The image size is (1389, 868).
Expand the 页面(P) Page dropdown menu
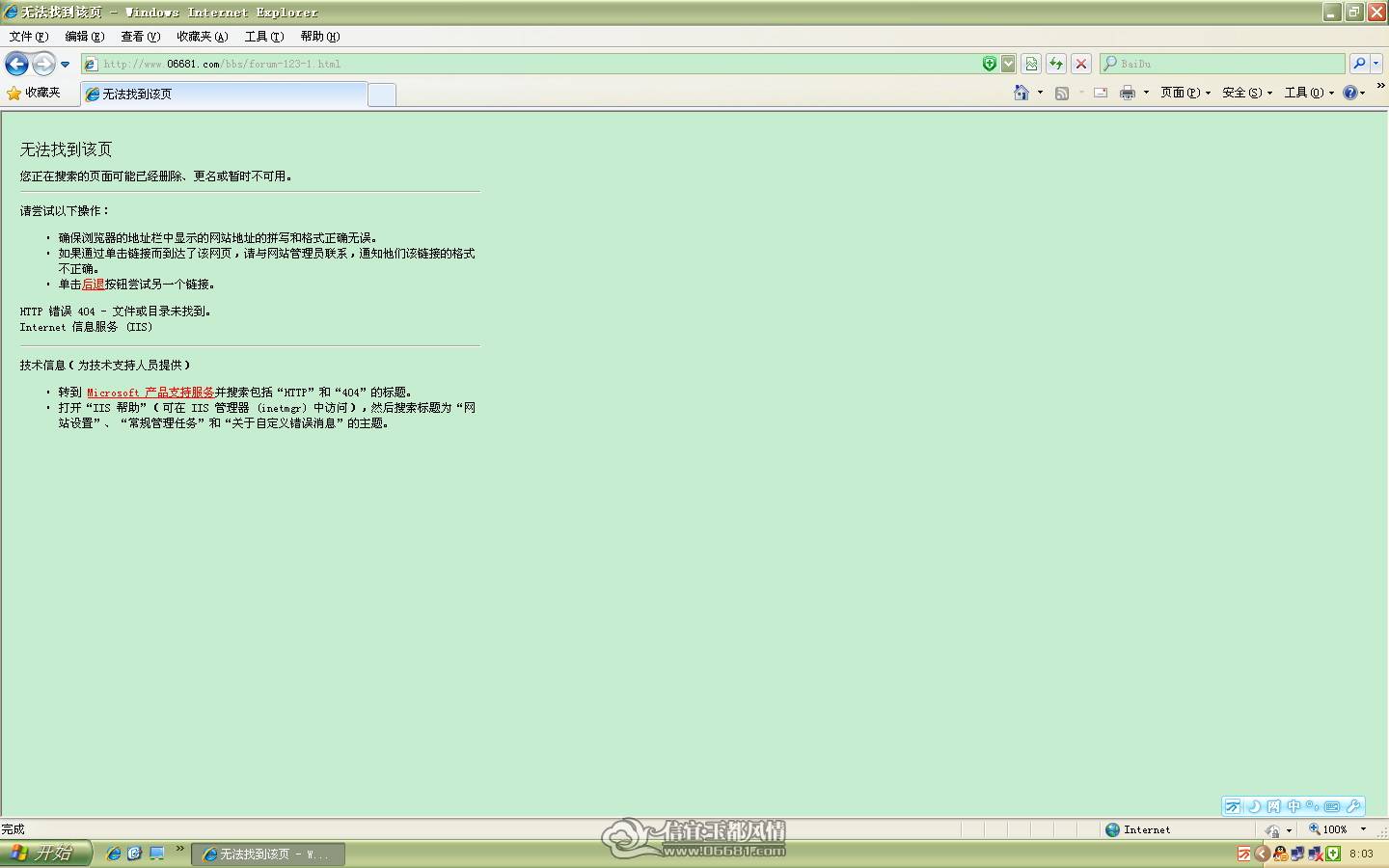(1185, 93)
